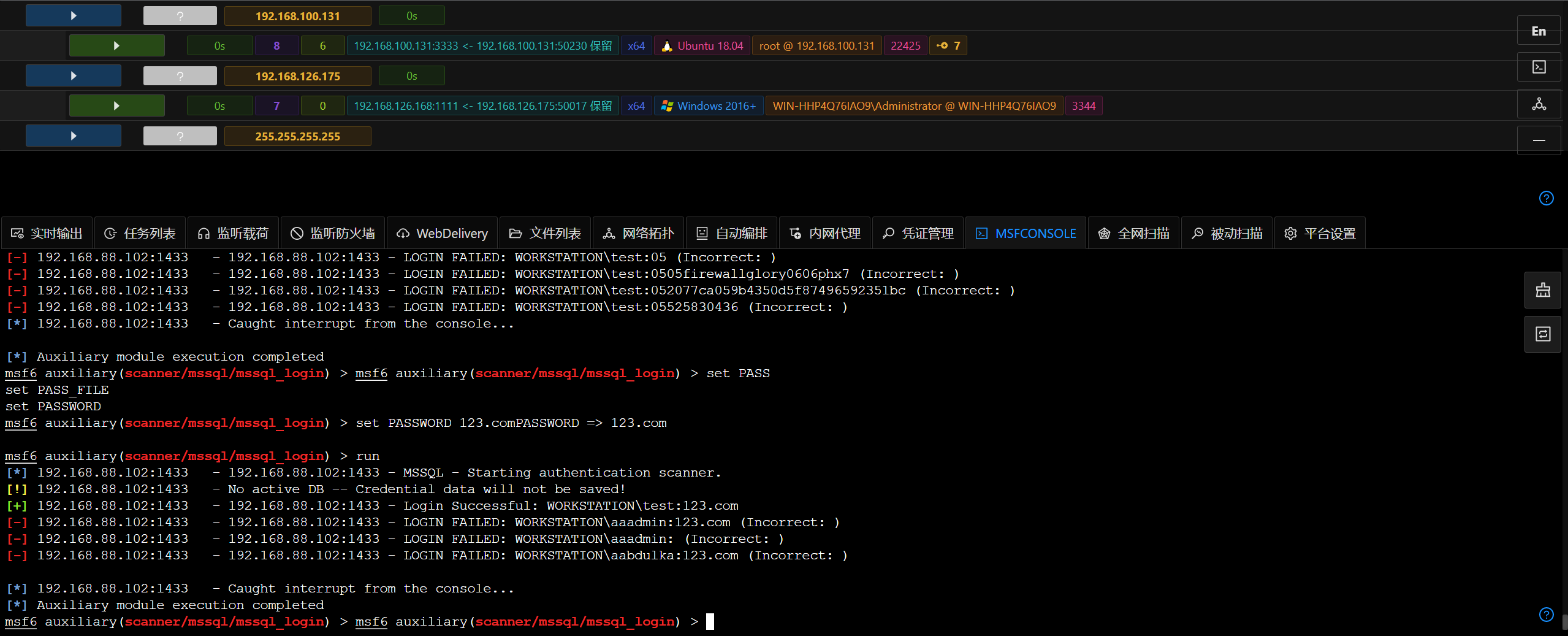Image resolution: width=1568 pixels, height=636 pixels.
Task: Select IP tag 192.168.126.175
Action: coord(298,76)
